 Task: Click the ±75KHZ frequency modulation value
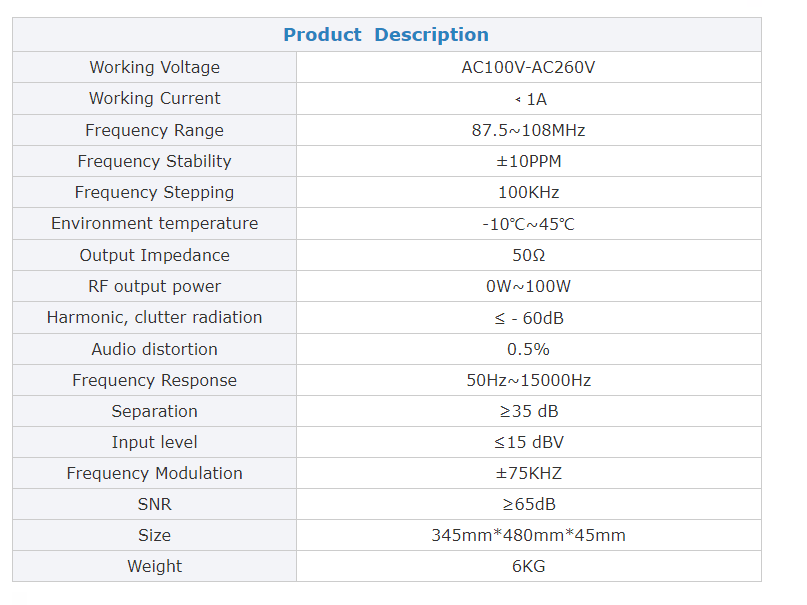[x=528, y=473]
